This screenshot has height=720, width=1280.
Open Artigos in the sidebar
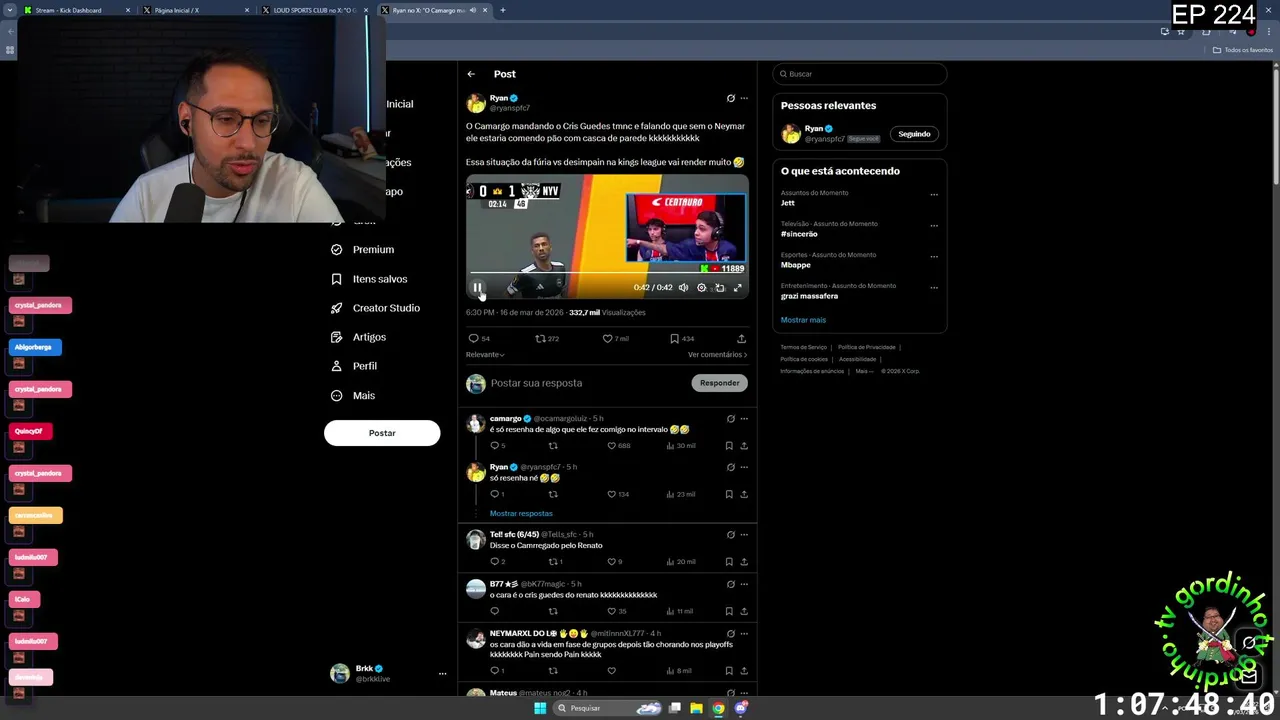click(x=358, y=337)
